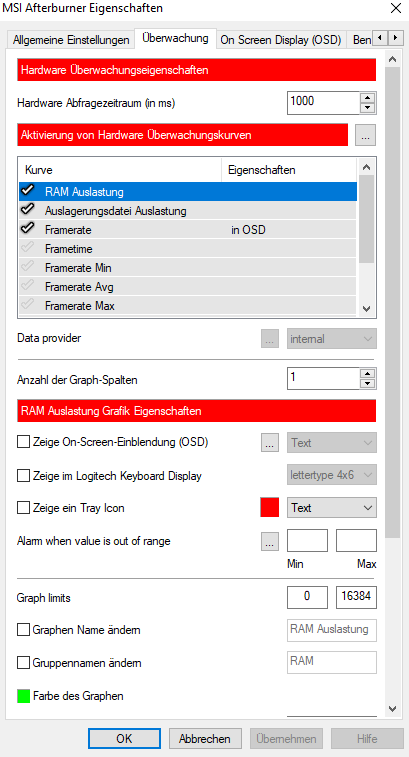Screen dimensions: 409x757
Task: Switch to On Screen Display (OSD) tab
Action: pos(281,40)
